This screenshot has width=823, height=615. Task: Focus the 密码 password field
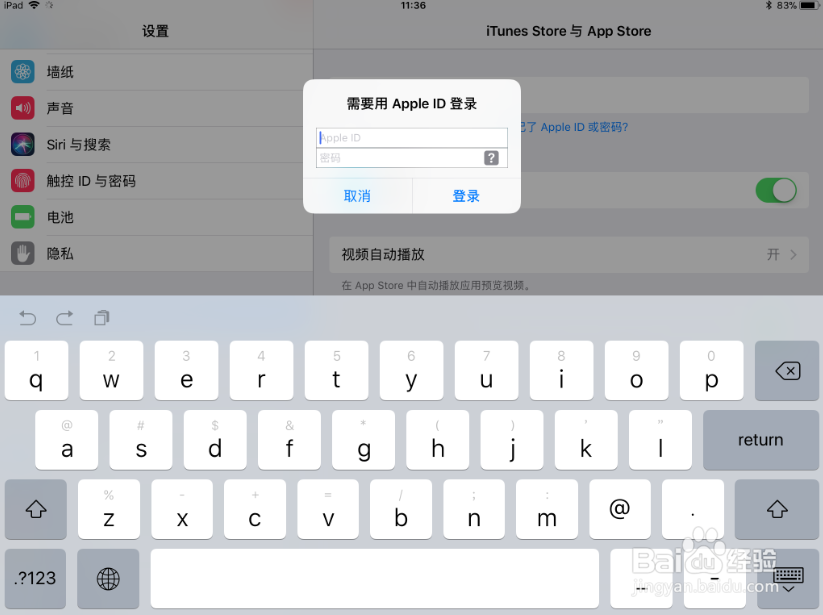412,158
